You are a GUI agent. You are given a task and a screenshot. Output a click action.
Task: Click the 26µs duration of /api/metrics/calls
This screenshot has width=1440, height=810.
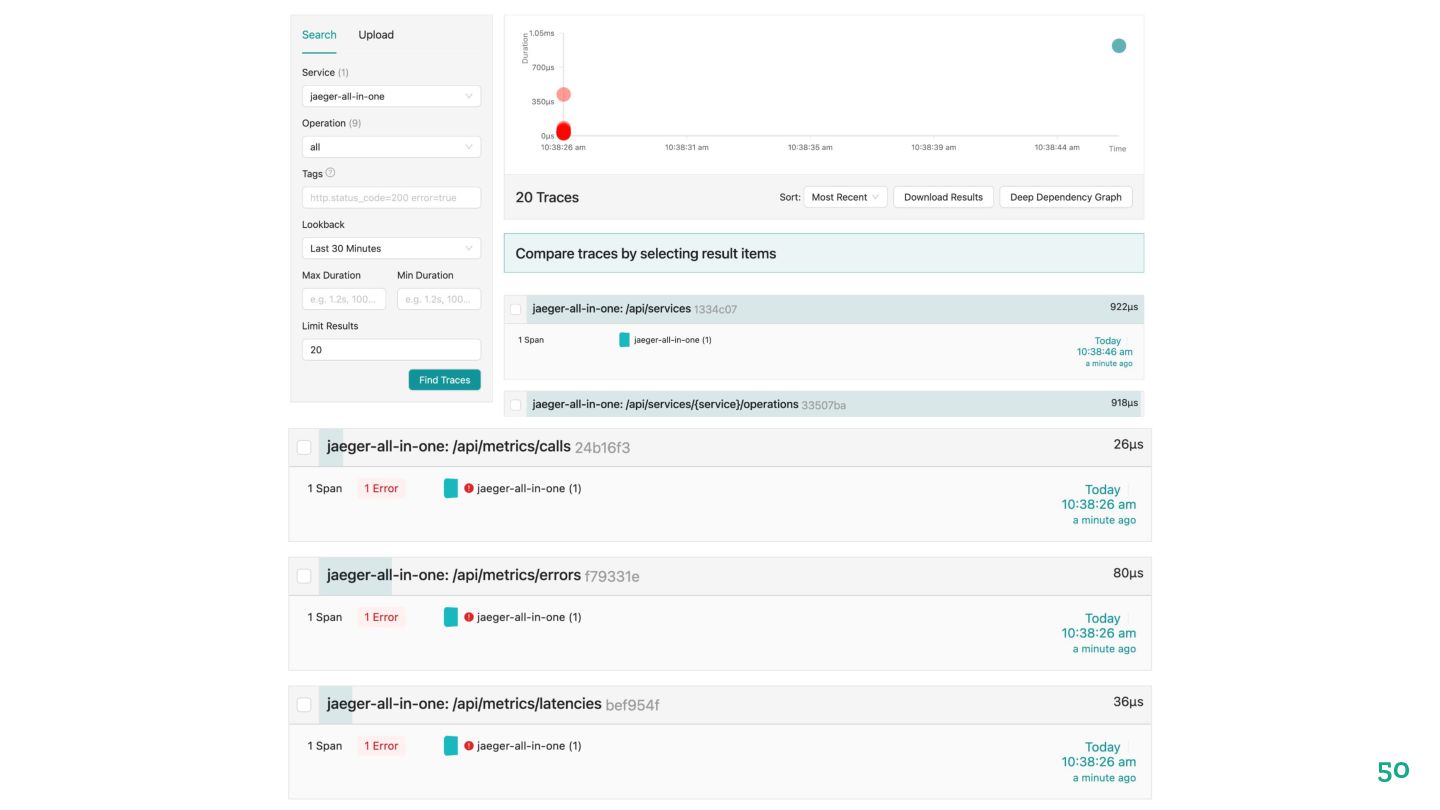tap(1128, 444)
